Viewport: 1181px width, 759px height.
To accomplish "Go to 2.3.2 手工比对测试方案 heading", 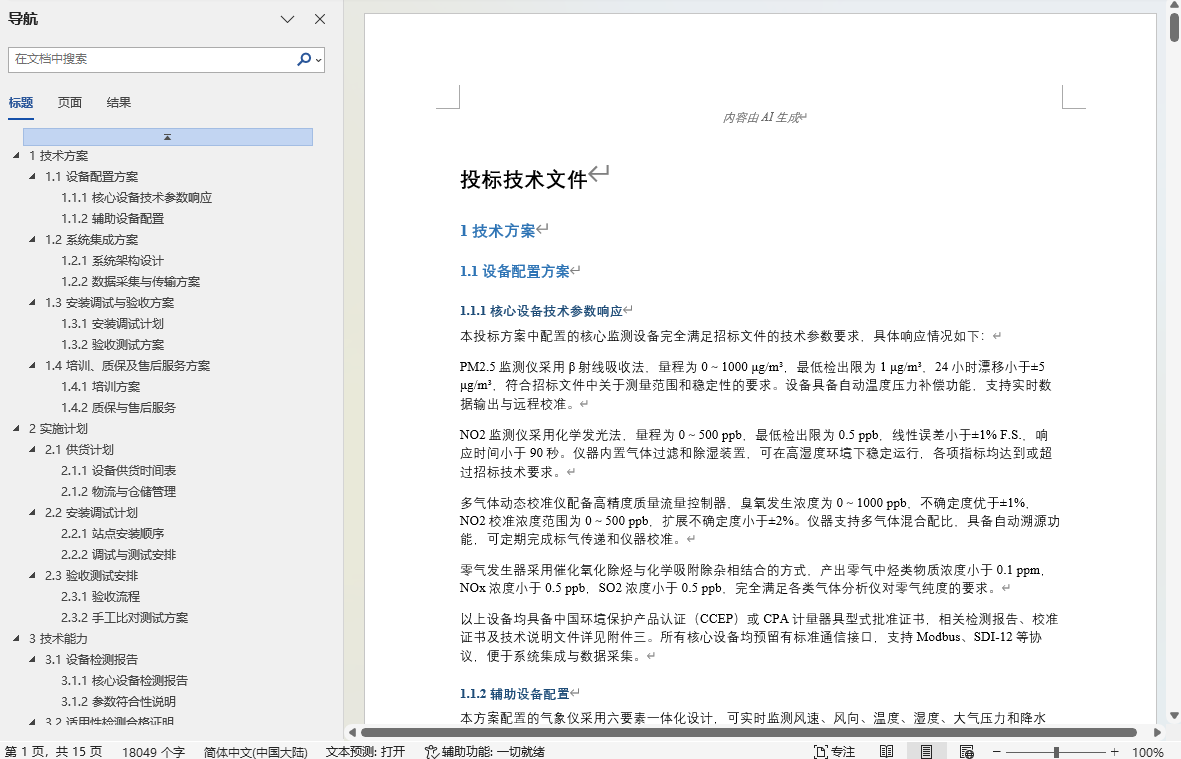I will click(x=124, y=617).
